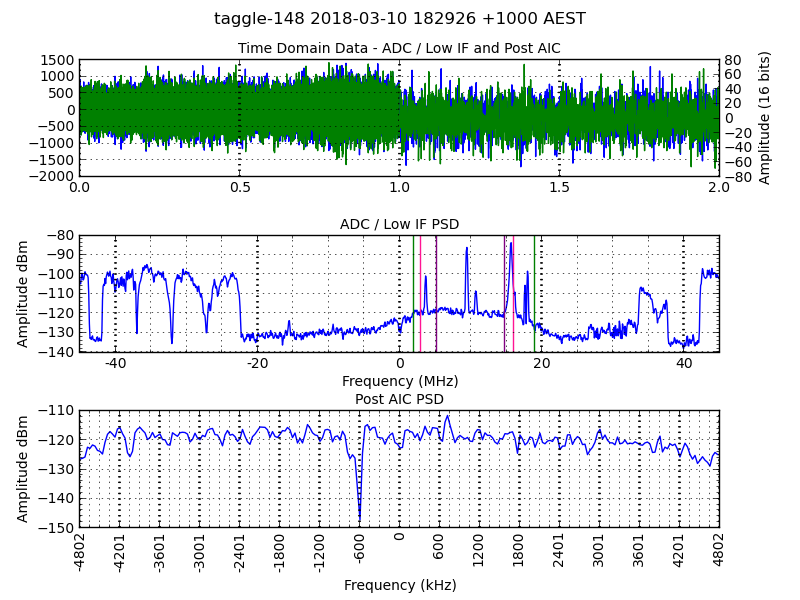Click the −140 tick on ADC PSD axis
The image size is (800, 600).
click(57, 352)
